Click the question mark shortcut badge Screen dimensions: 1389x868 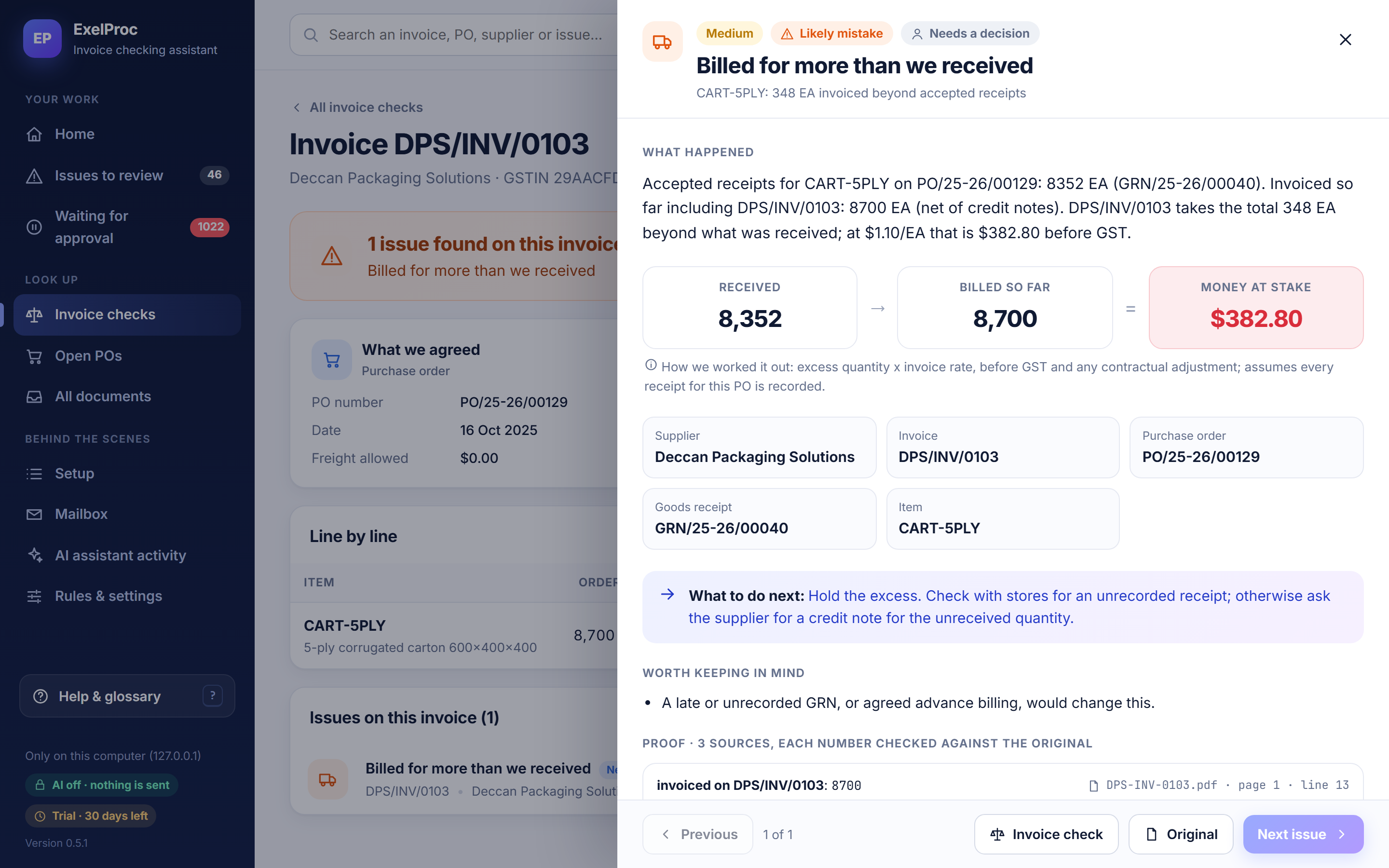pyautogui.click(x=212, y=696)
